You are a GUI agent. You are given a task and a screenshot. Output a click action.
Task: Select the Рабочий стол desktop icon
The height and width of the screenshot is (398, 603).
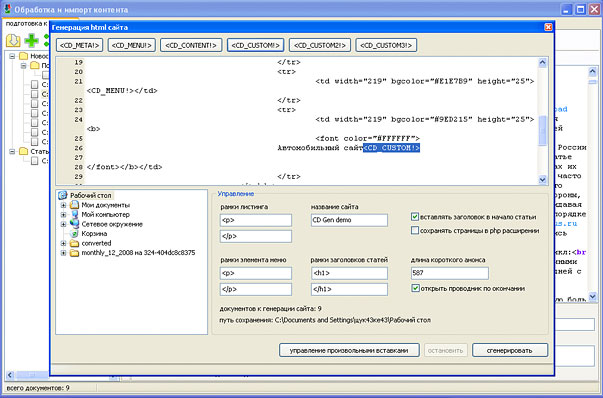tap(63, 195)
